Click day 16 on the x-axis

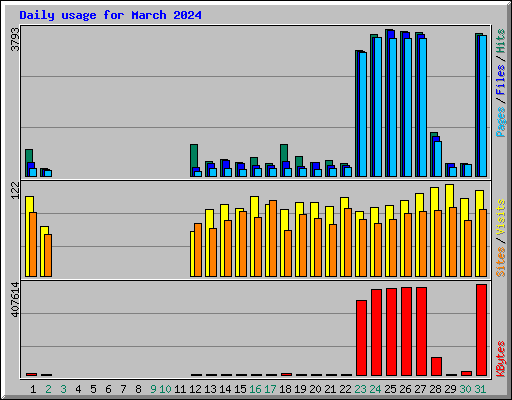(255, 389)
